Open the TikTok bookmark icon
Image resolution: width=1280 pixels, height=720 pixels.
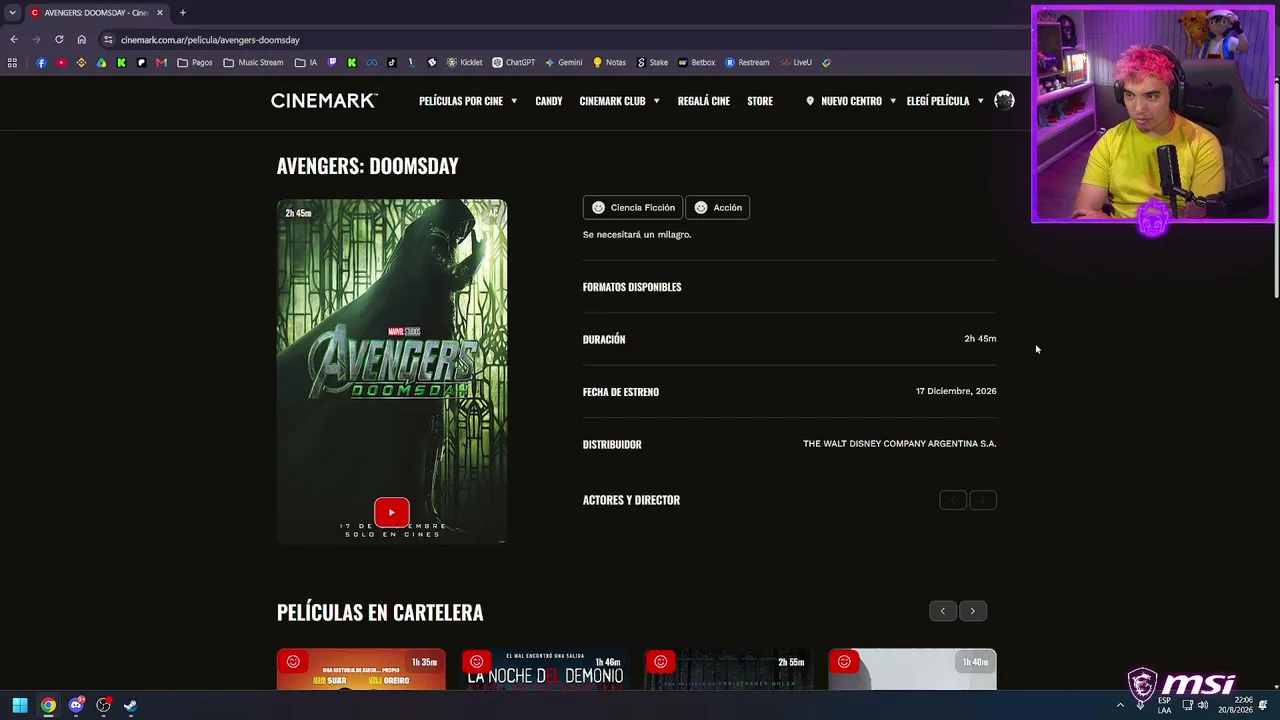(391, 62)
